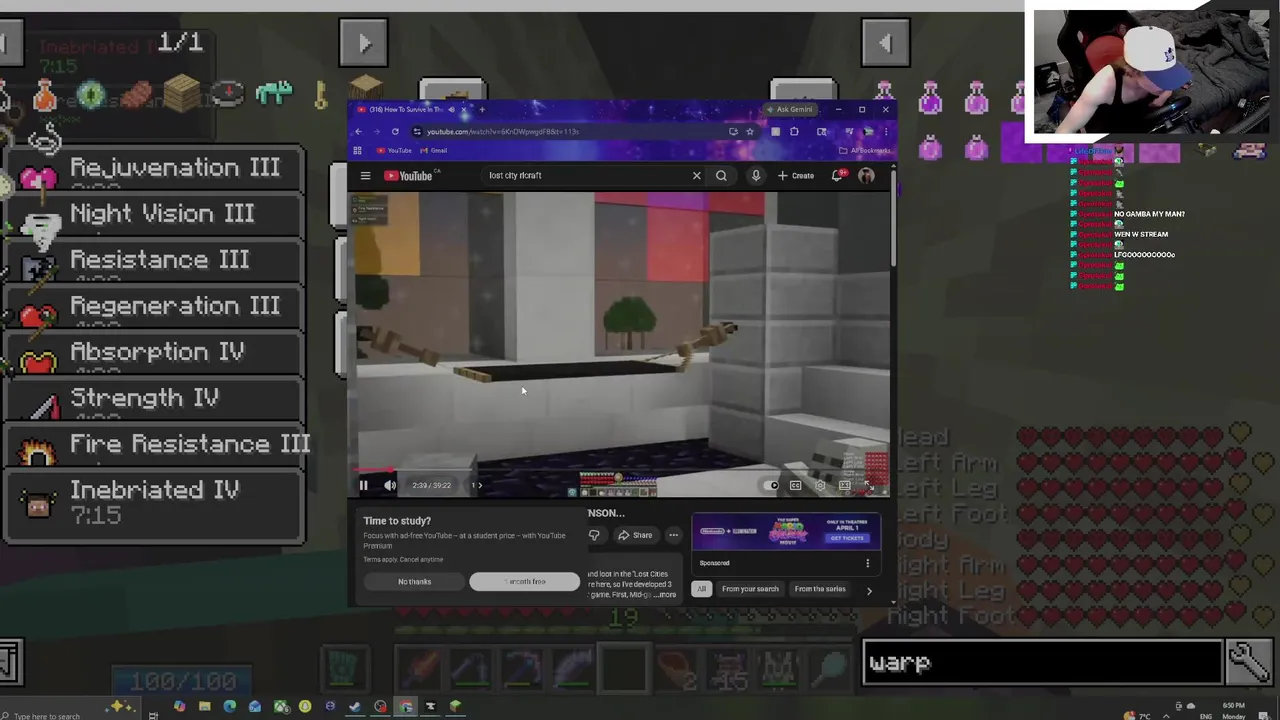Reload the browser page

[x=395, y=131]
